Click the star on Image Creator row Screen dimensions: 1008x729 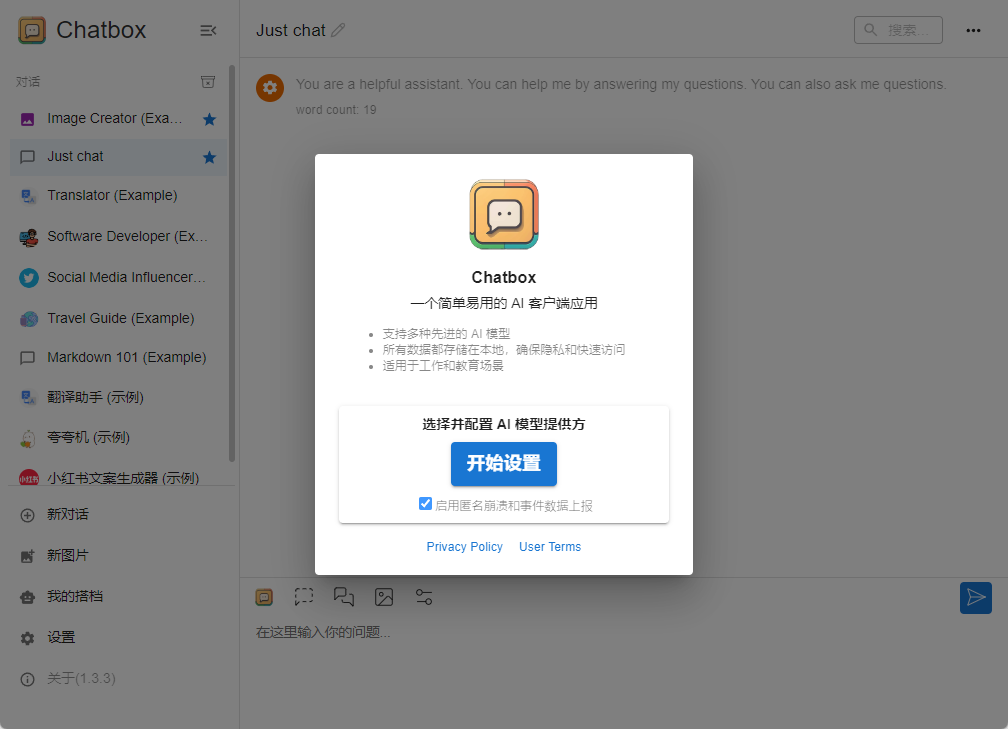tap(209, 119)
